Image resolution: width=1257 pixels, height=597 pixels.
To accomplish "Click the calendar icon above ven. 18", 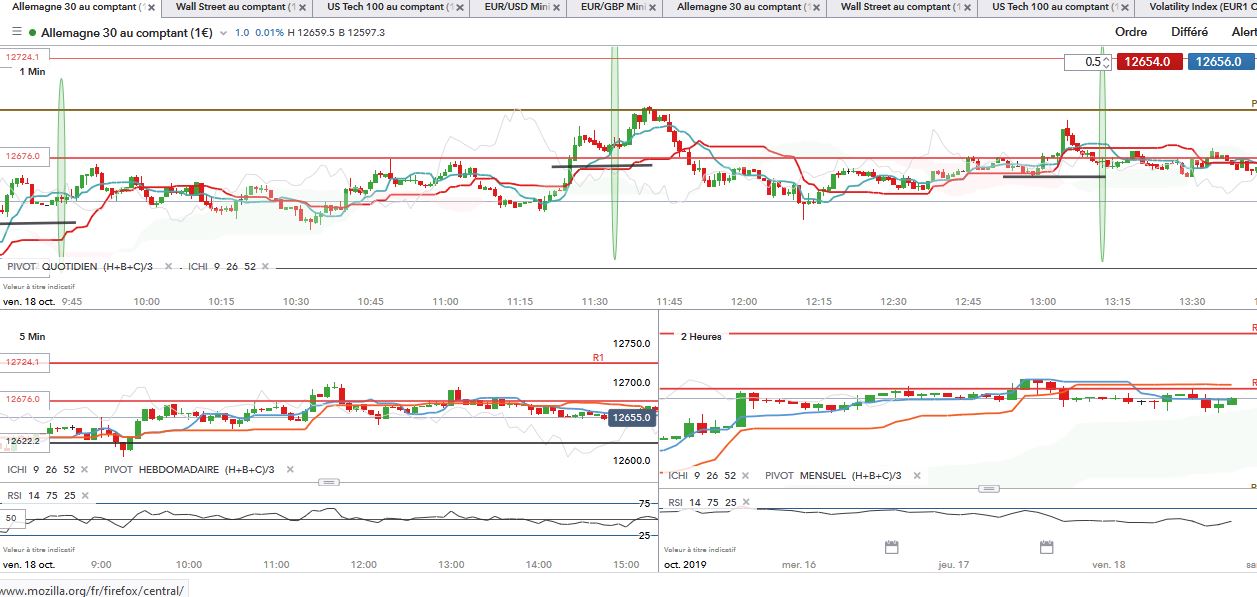I will 1047,547.
